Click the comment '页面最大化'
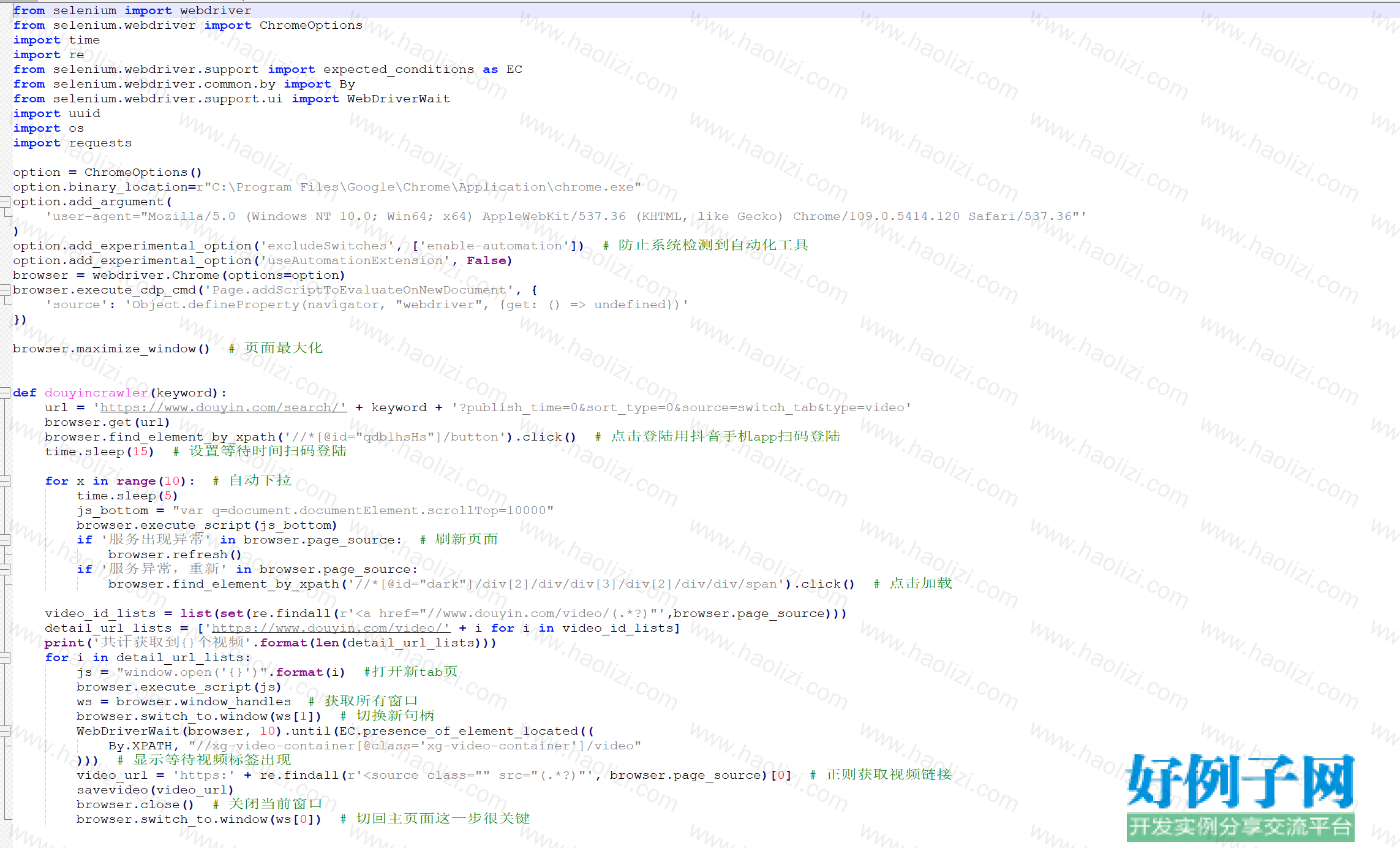This screenshot has width=1400, height=848. coord(283,348)
